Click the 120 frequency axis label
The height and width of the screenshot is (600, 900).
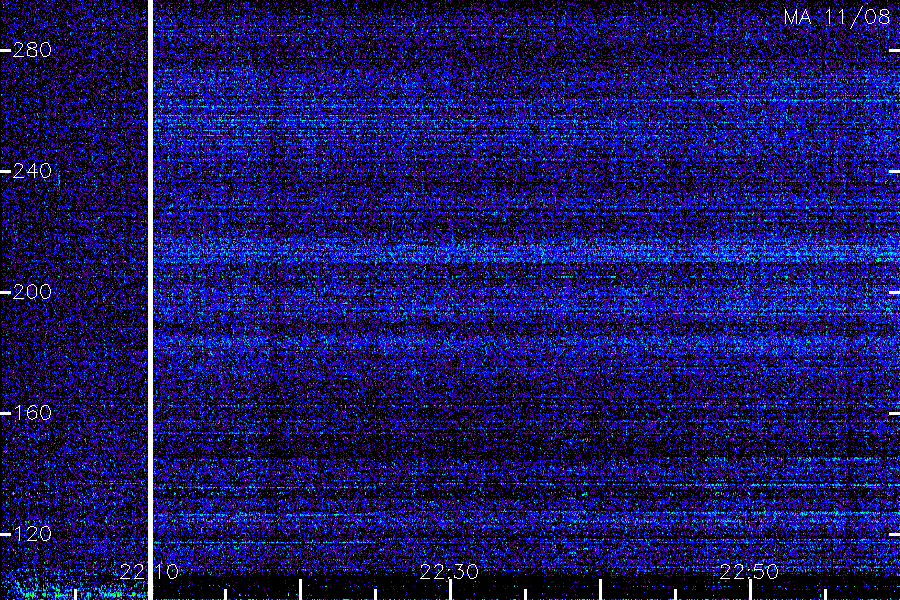(x=32, y=533)
